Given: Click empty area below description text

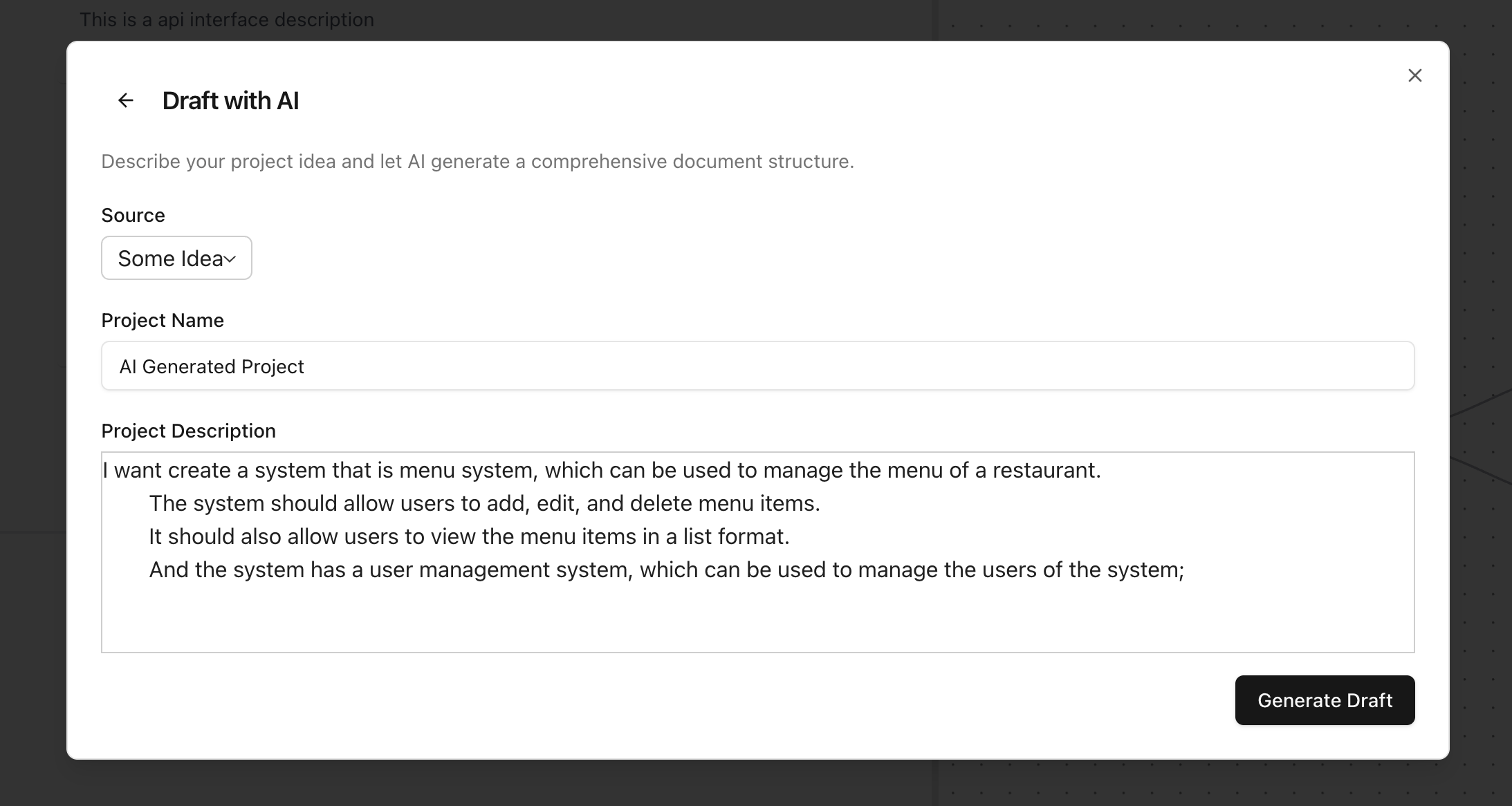Looking at the screenshot, I should (x=757, y=619).
